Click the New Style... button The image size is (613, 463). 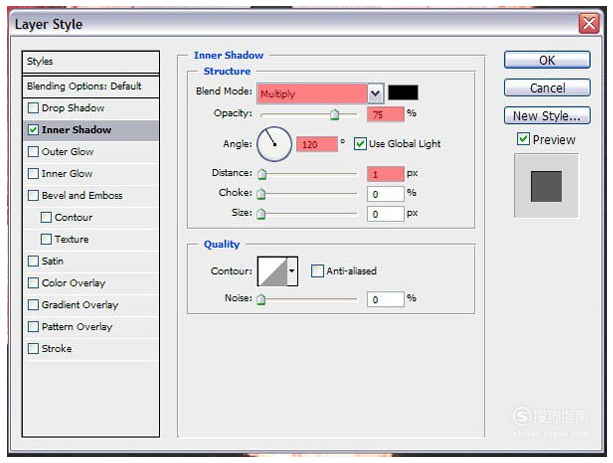pos(547,115)
